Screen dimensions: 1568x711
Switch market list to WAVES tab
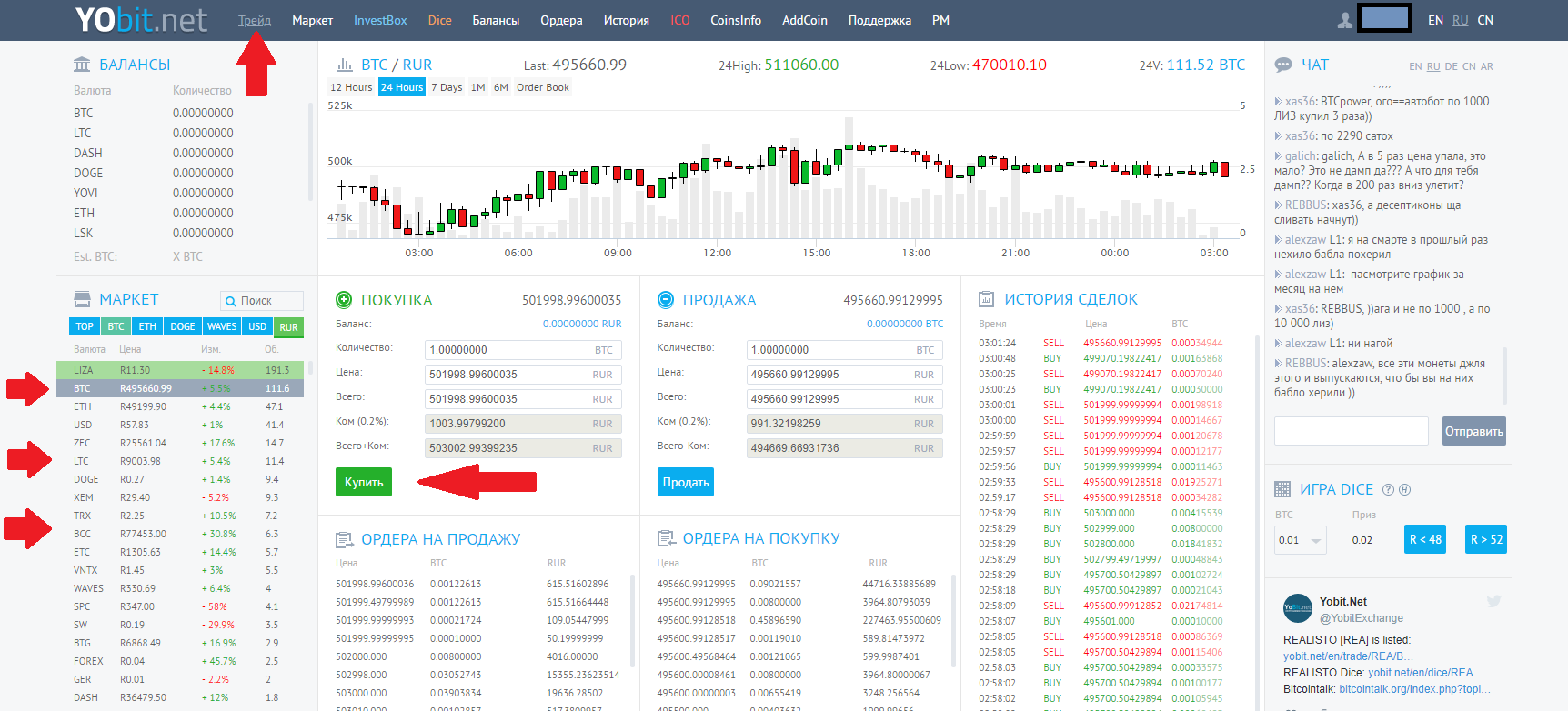pyautogui.click(x=222, y=326)
